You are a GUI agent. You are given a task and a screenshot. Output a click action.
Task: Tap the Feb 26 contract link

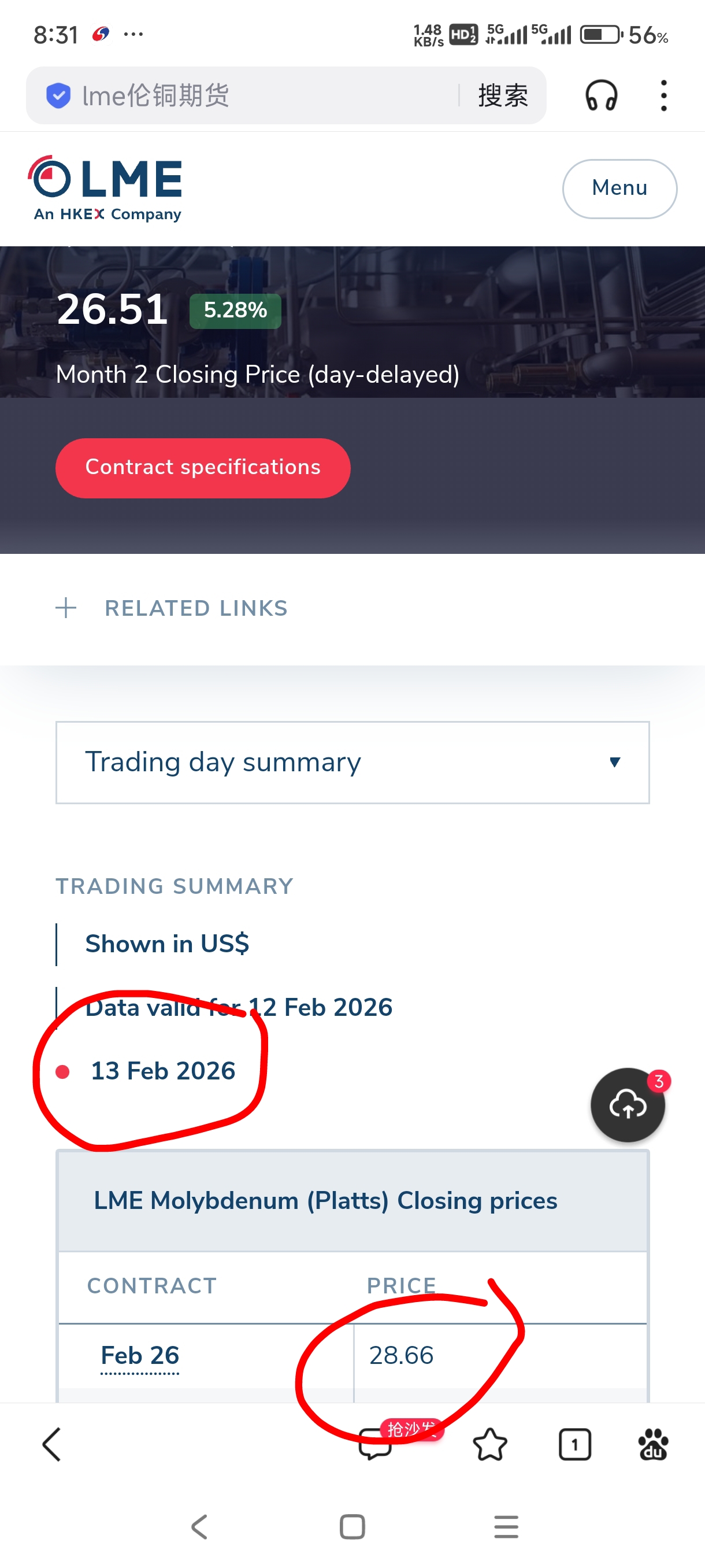(140, 1356)
